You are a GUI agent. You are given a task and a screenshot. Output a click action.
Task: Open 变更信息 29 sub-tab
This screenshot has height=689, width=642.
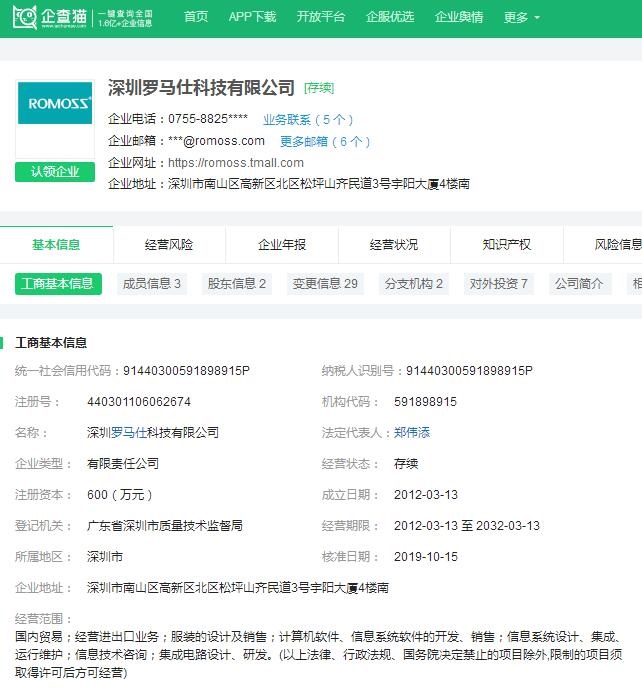(325, 284)
